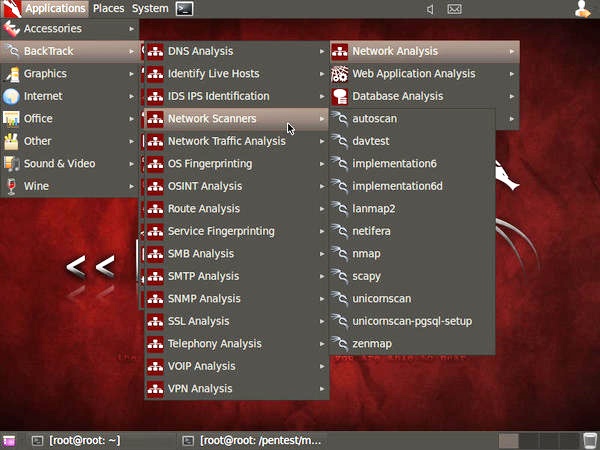This screenshot has width=600, height=450.
Task: Click the show desktop icon in taskbar
Action: click(x=9, y=441)
